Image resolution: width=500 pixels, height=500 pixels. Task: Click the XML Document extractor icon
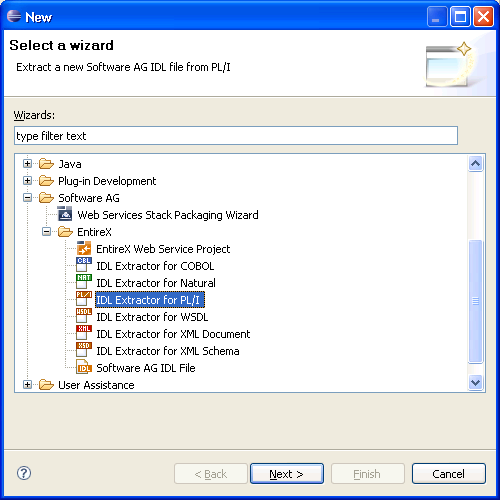click(84, 333)
